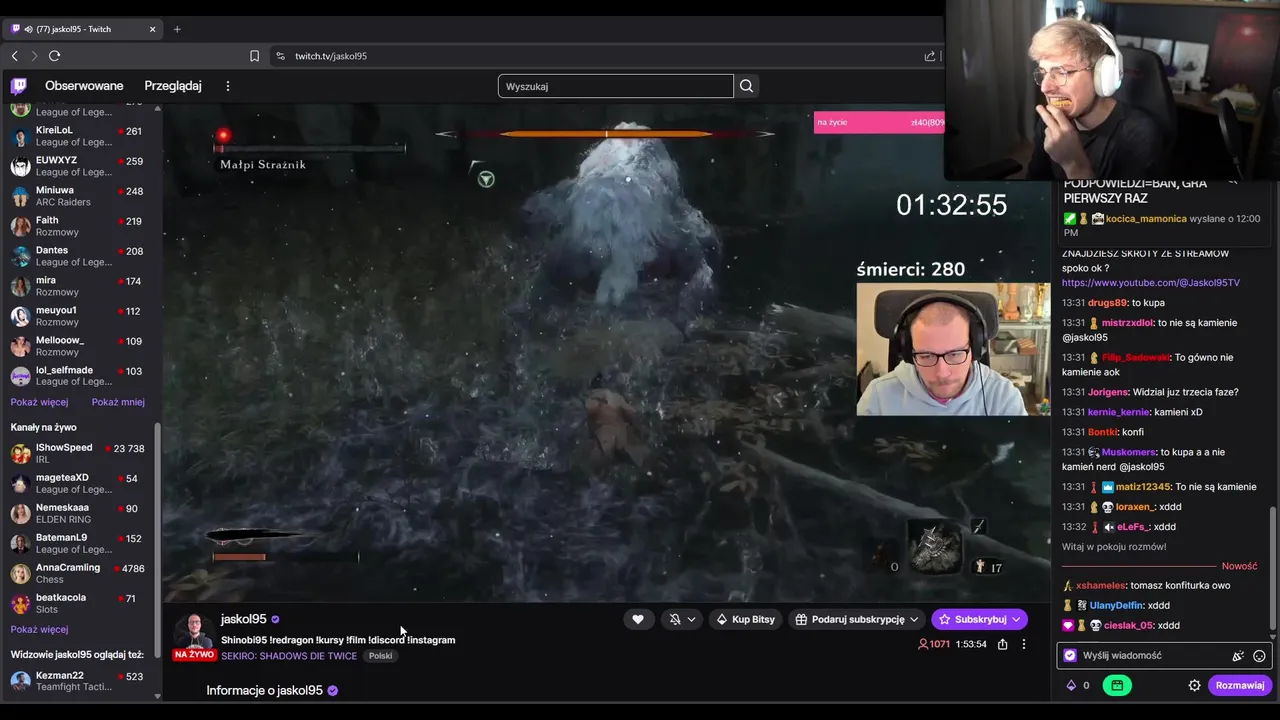This screenshot has height=720, width=1280.
Task: Open EUWXYZ channel in sidebar
Action: (78, 166)
